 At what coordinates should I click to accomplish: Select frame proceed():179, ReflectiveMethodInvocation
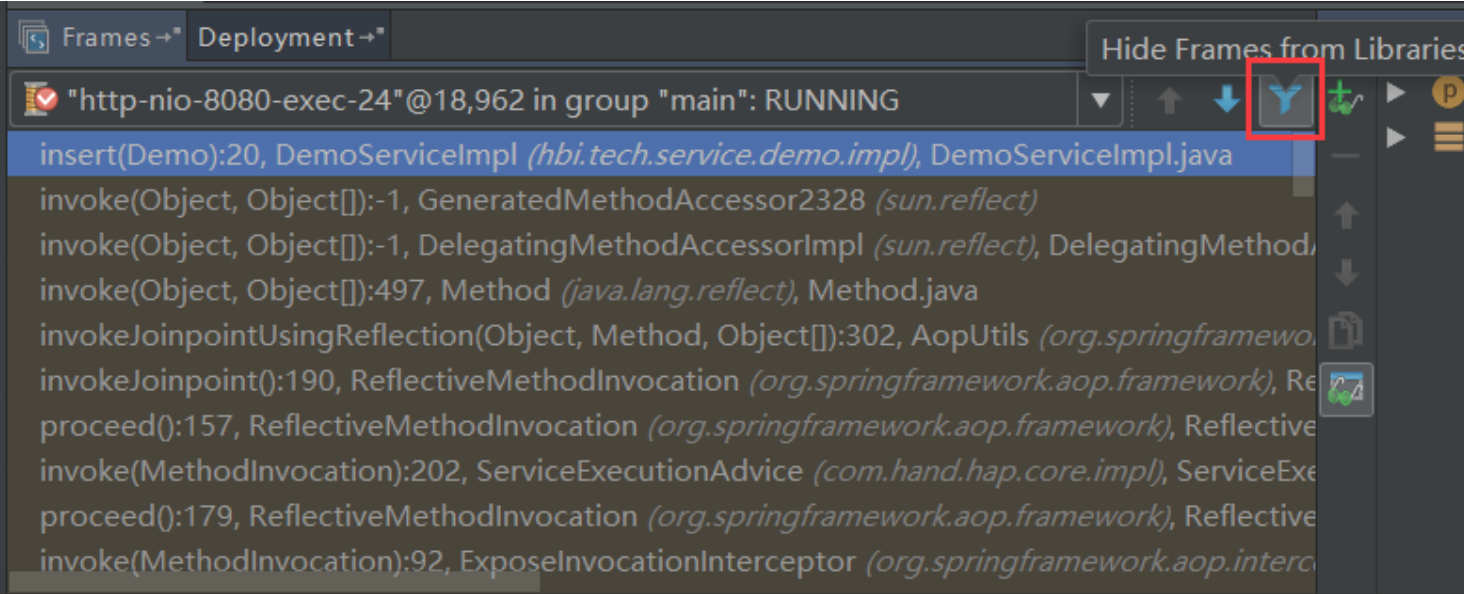[660, 515]
